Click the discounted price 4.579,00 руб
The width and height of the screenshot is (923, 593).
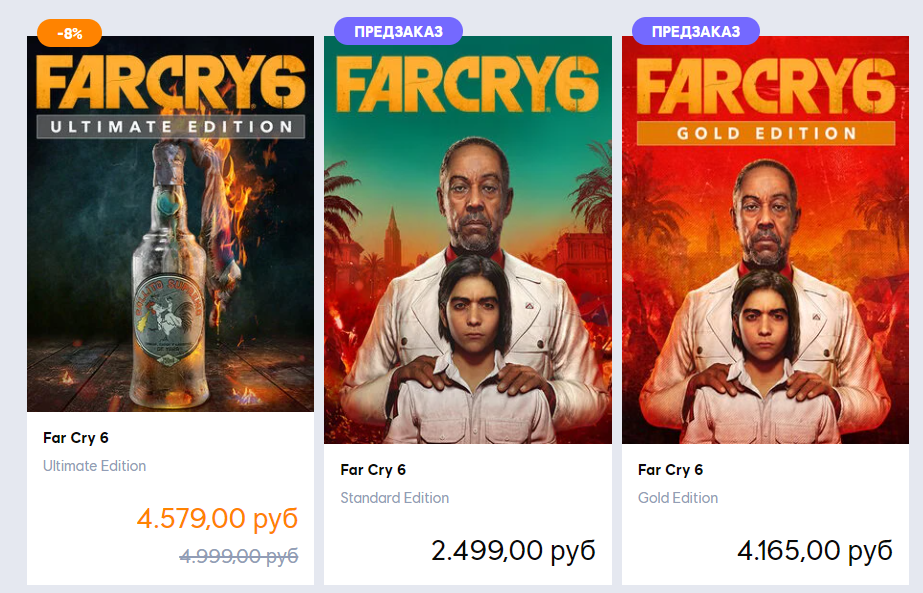(217, 519)
